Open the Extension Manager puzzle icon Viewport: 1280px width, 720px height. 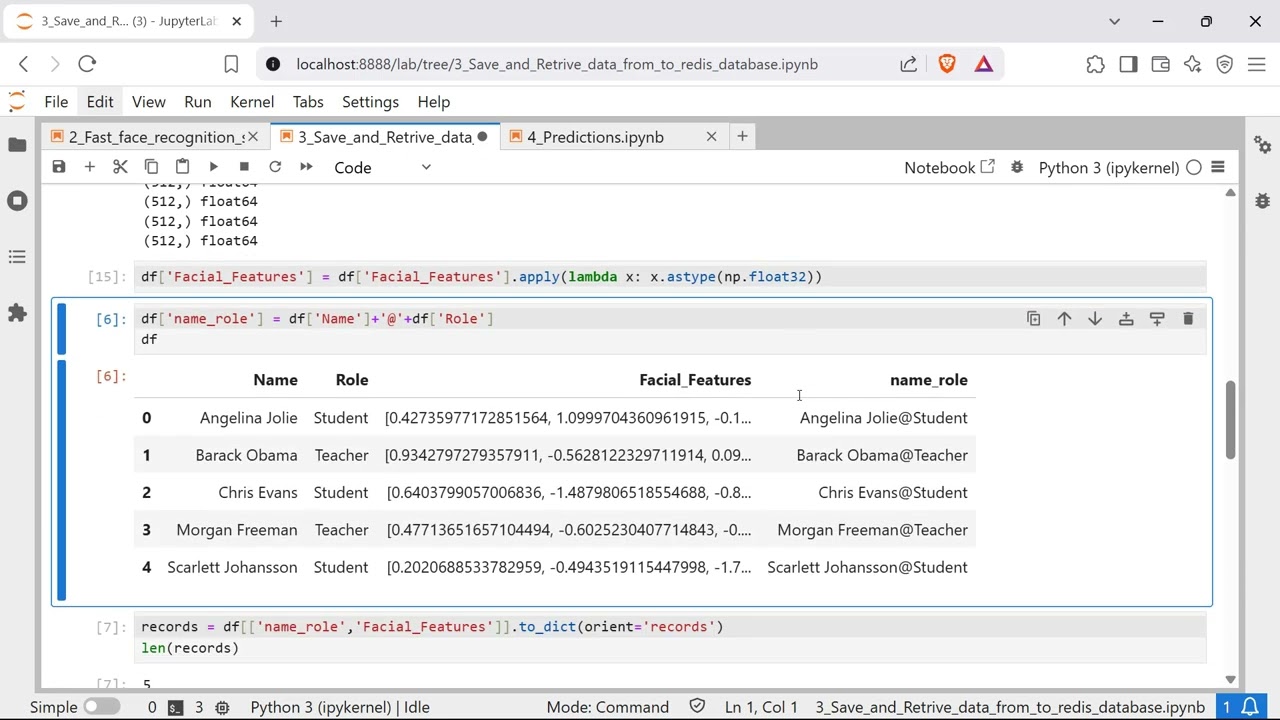pos(17,313)
